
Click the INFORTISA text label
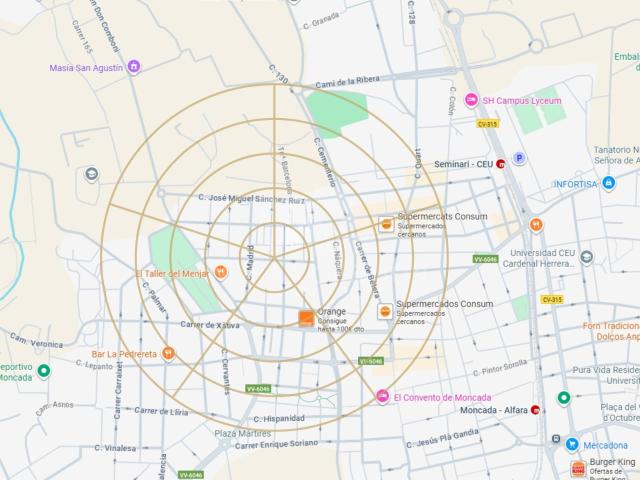(x=575, y=184)
